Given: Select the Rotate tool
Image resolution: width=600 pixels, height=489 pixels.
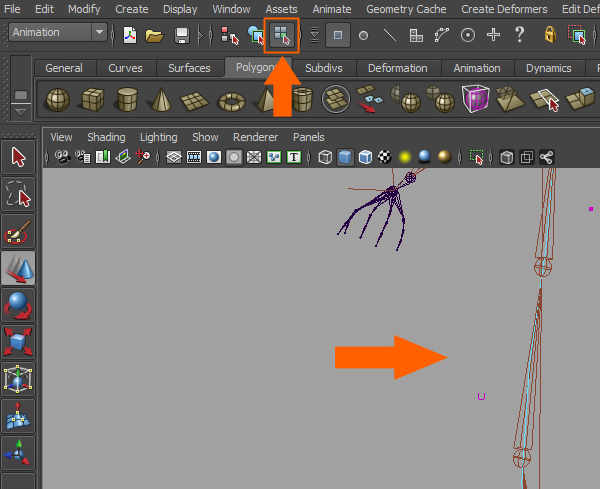Looking at the screenshot, I should point(18,305).
